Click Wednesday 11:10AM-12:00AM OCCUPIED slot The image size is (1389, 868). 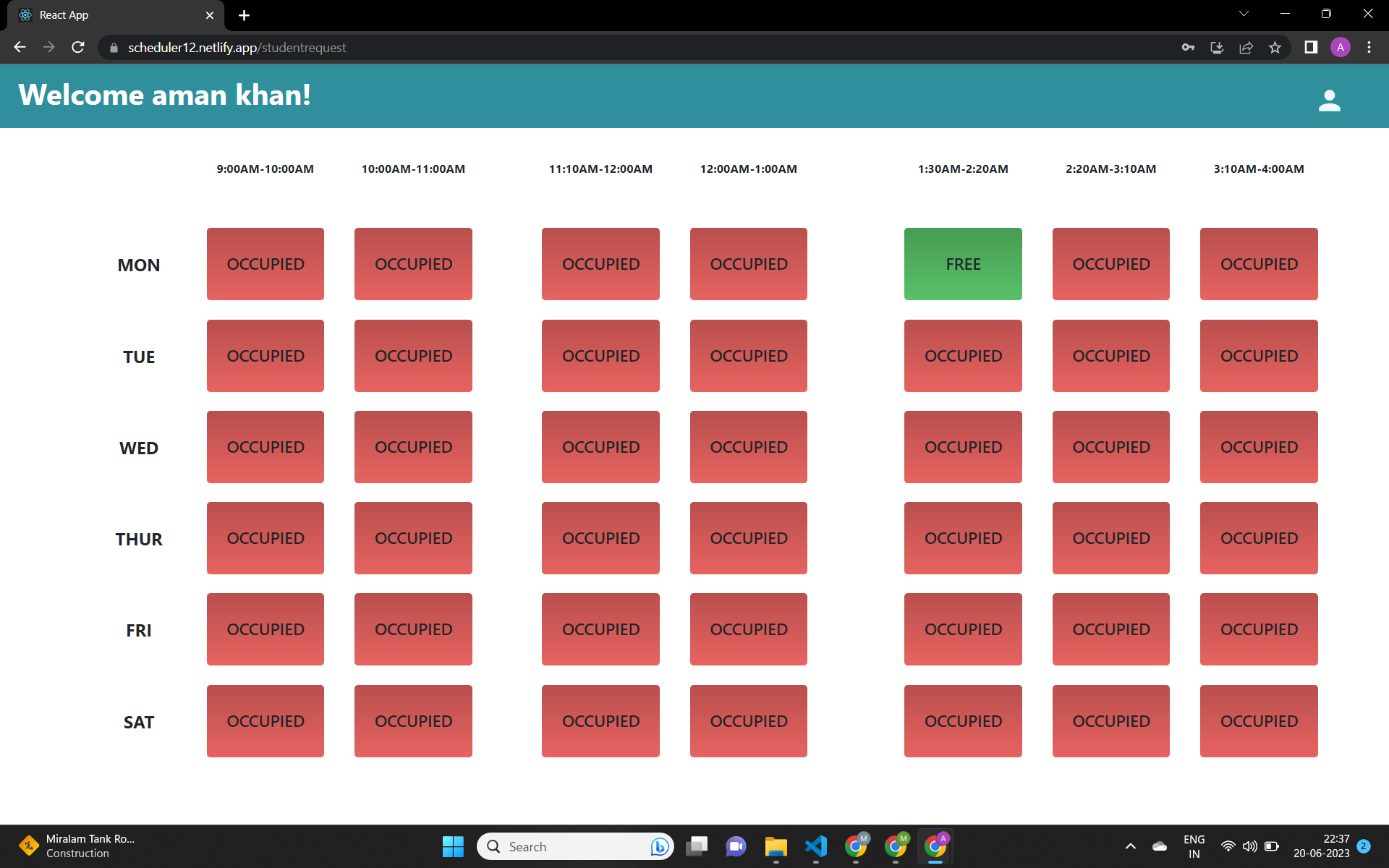(600, 447)
